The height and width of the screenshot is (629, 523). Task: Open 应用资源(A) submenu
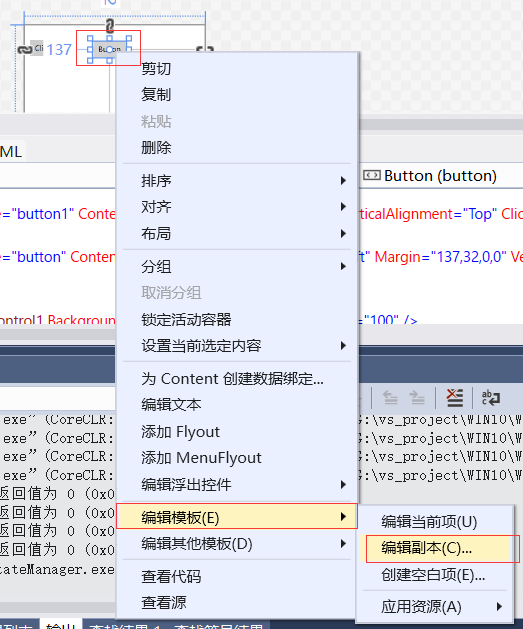pos(435,607)
